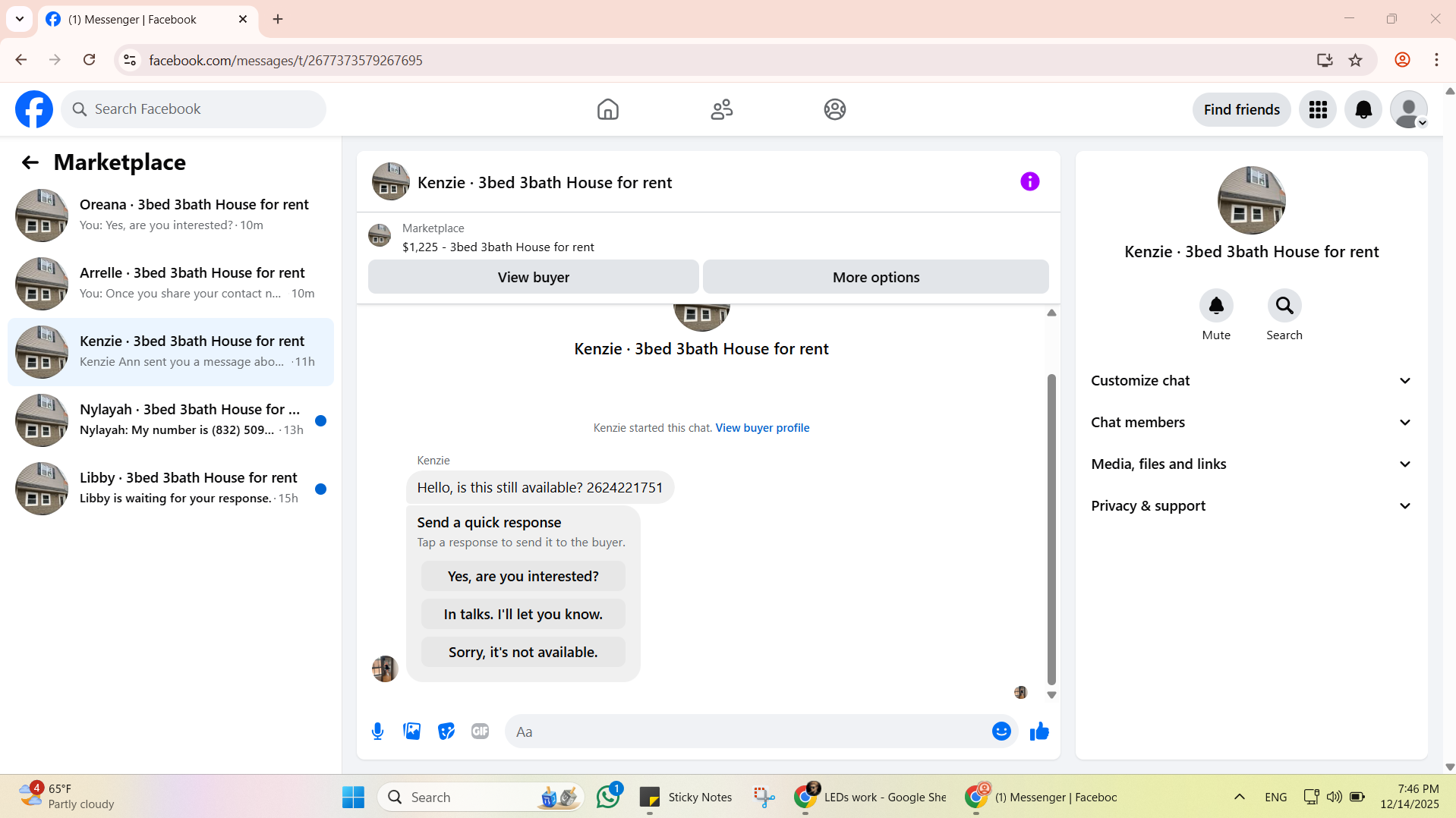
Task: Open Arrelle's rental chat
Action: point(171,283)
